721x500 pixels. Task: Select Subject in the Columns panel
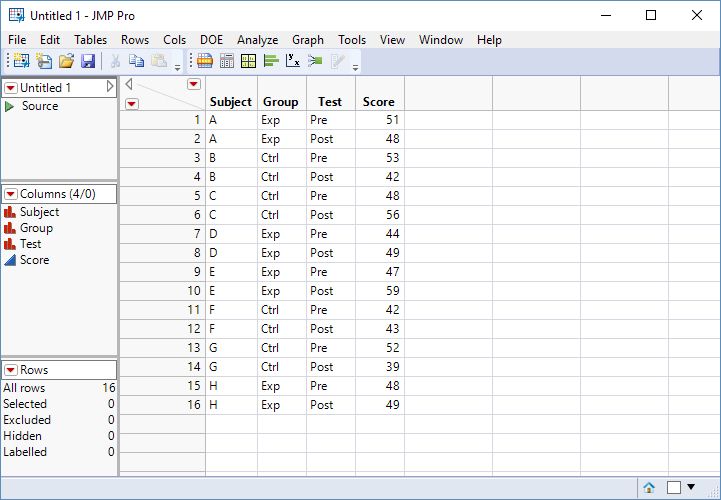(40, 212)
